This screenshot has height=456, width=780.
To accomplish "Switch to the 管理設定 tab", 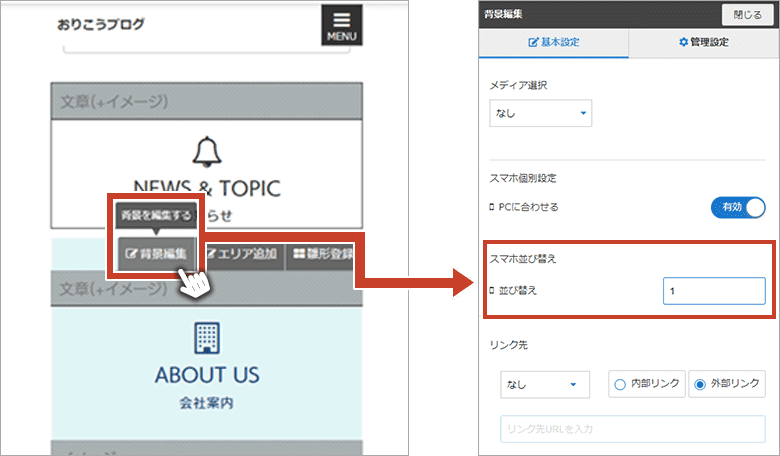I will coord(703,43).
